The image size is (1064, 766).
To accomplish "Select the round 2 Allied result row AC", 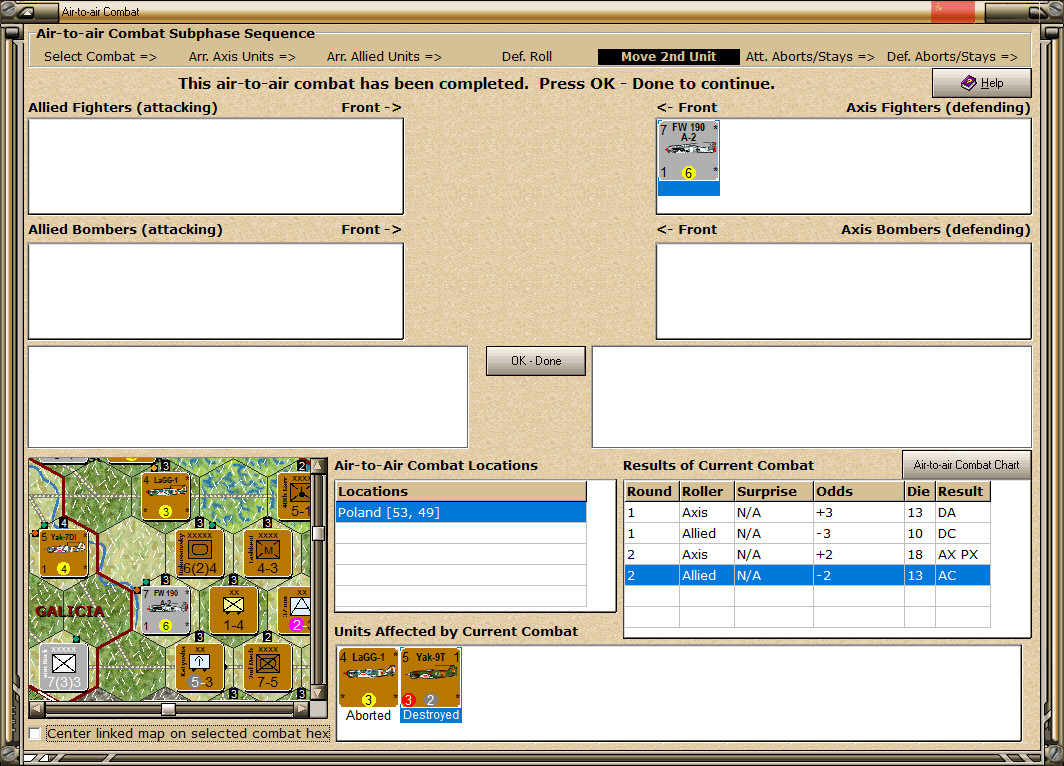I will 807,576.
